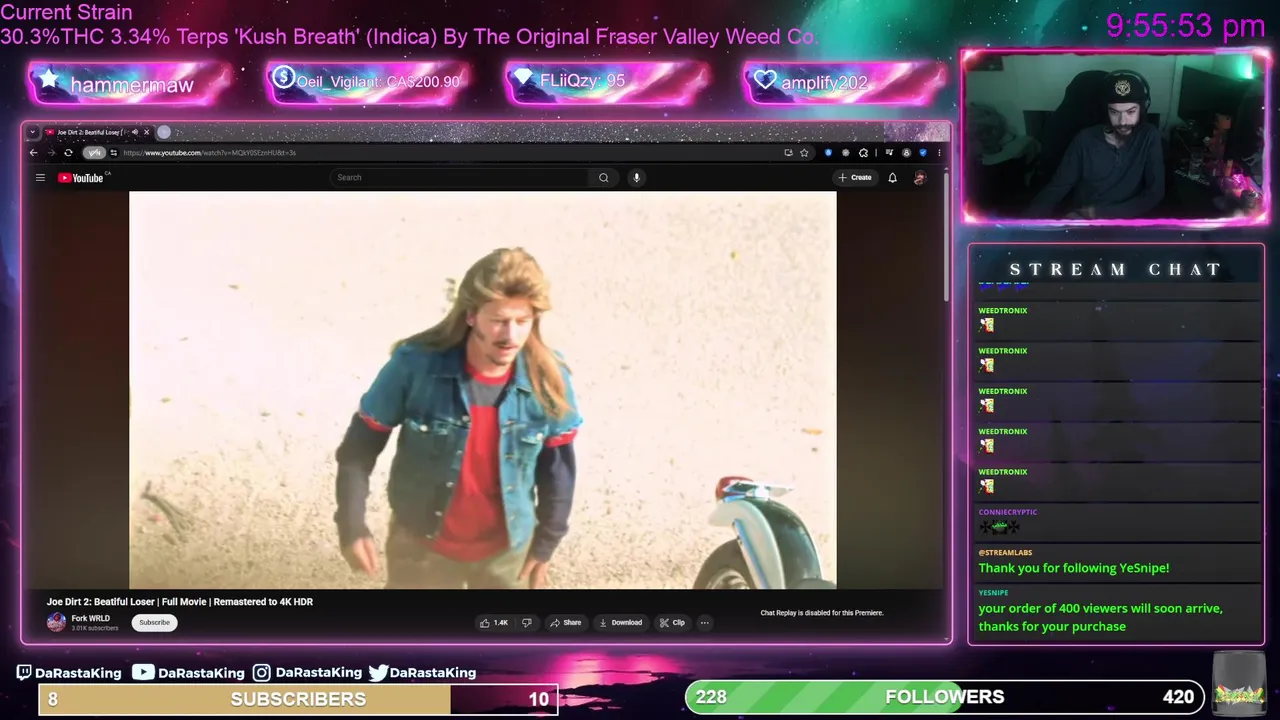Start voice search with the microphone
The image size is (1280, 720).
point(636,178)
